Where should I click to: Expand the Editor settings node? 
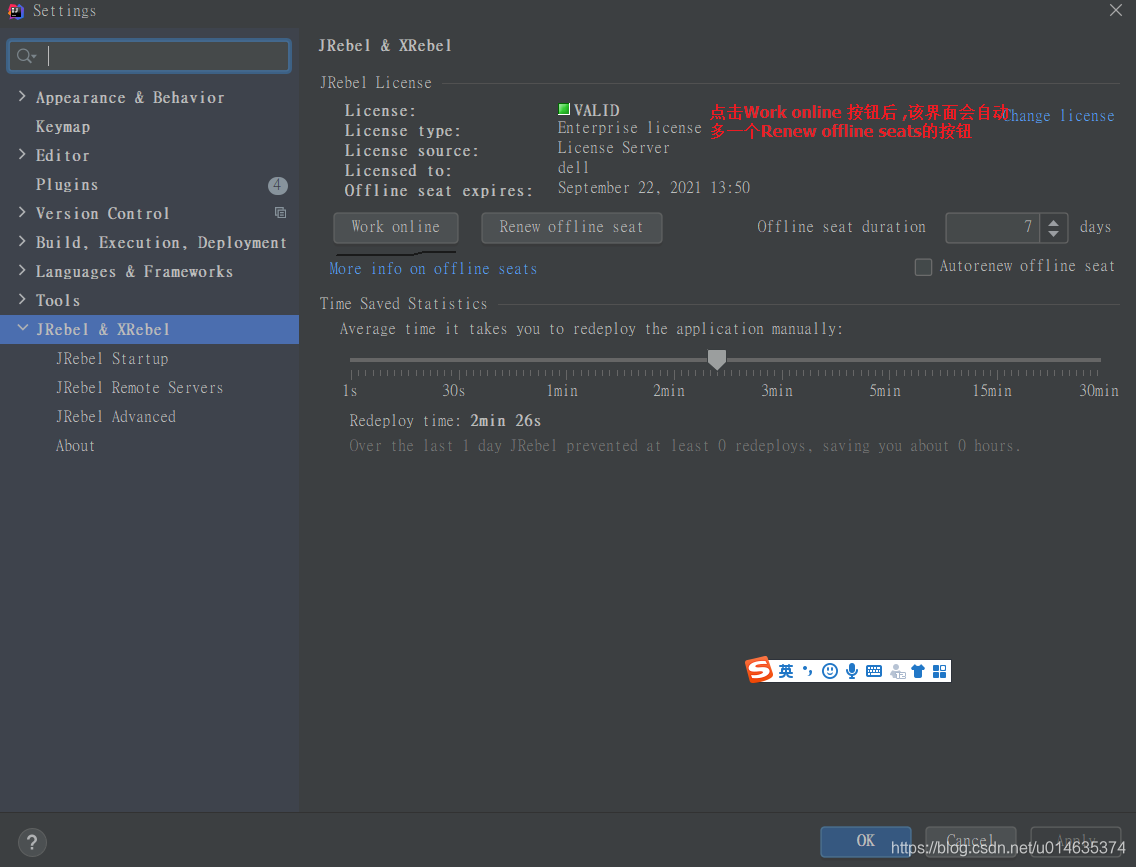pos(22,155)
